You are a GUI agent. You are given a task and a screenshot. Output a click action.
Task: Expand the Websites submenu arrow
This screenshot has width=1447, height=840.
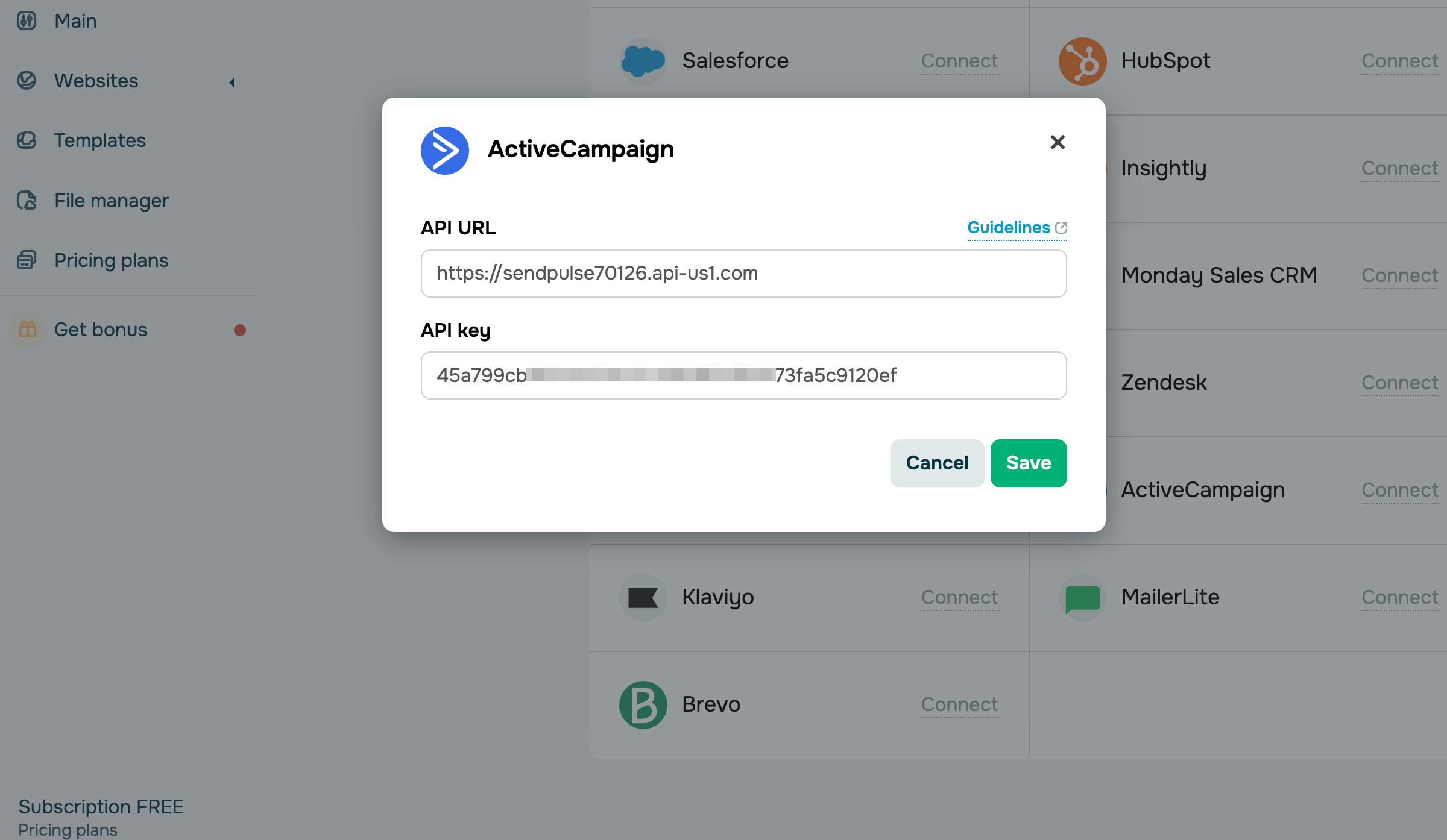(232, 82)
